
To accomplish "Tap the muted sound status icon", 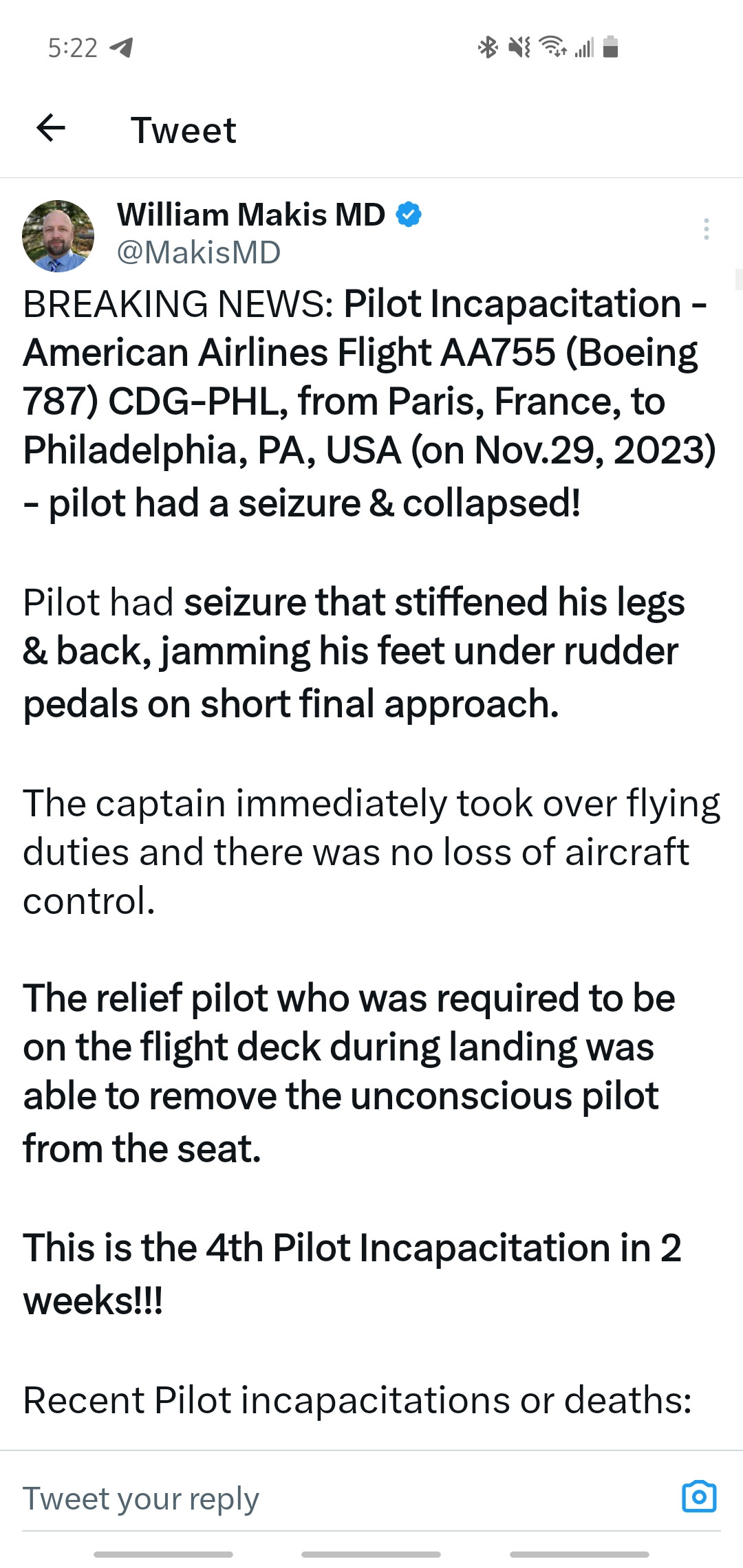I will point(519,47).
